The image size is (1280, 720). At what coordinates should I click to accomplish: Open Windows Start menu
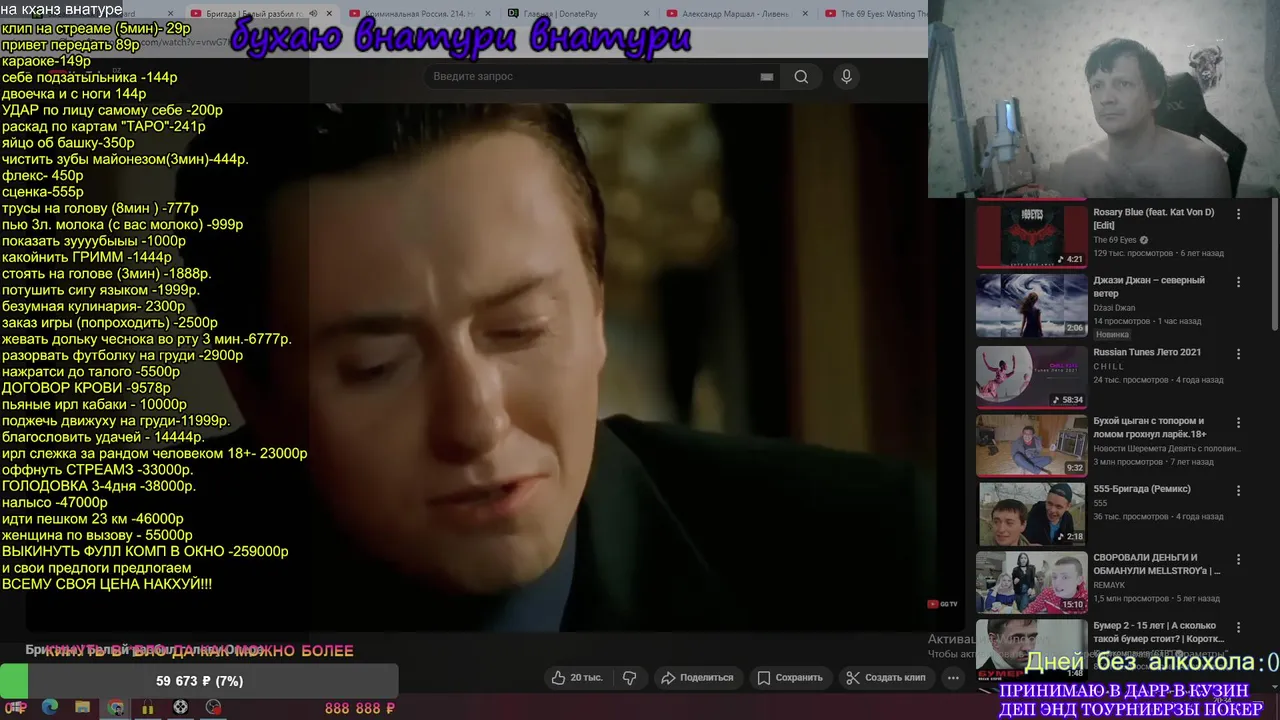pos(14,707)
